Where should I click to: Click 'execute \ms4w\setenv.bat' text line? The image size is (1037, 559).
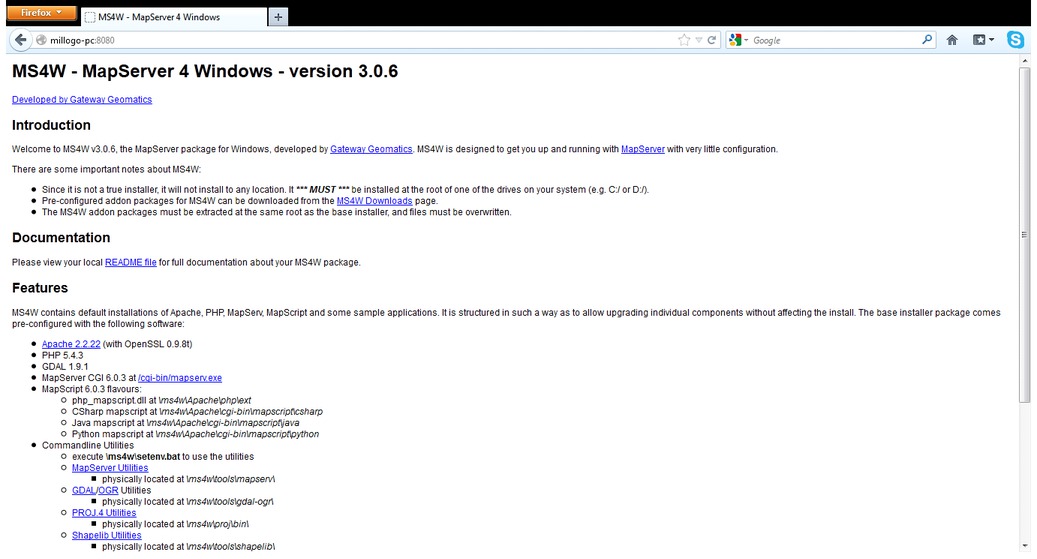coord(163,456)
